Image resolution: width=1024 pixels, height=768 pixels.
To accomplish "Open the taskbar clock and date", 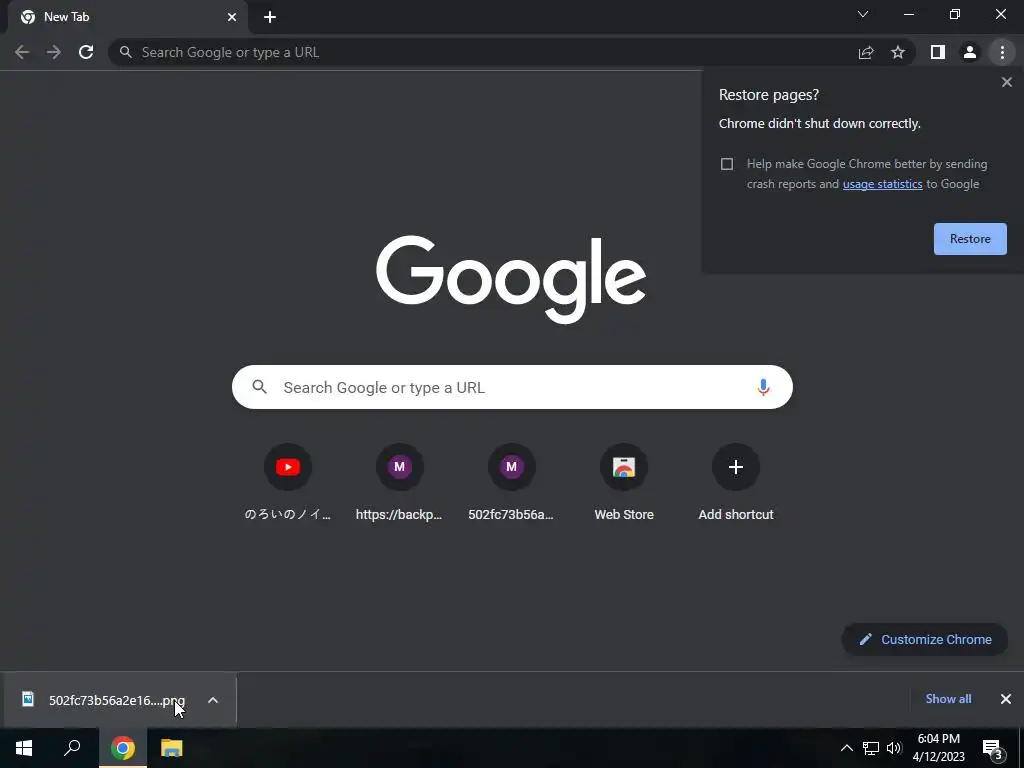I will (938, 748).
